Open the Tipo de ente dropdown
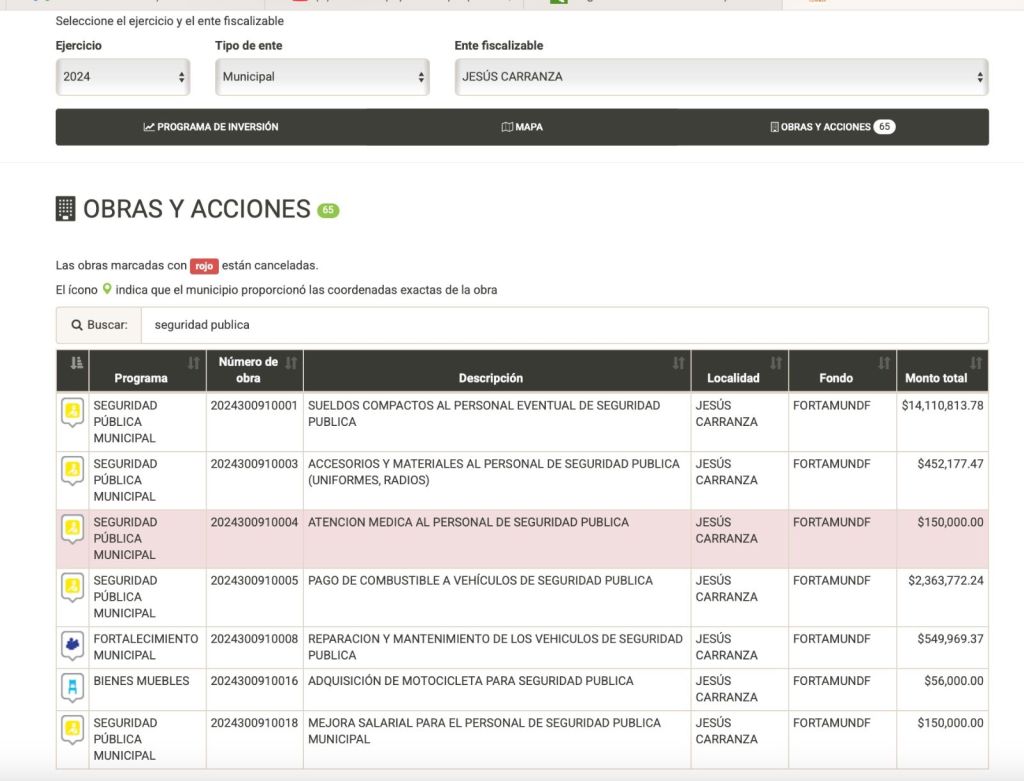This screenshot has width=1024, height=781. tap(322, 77)
